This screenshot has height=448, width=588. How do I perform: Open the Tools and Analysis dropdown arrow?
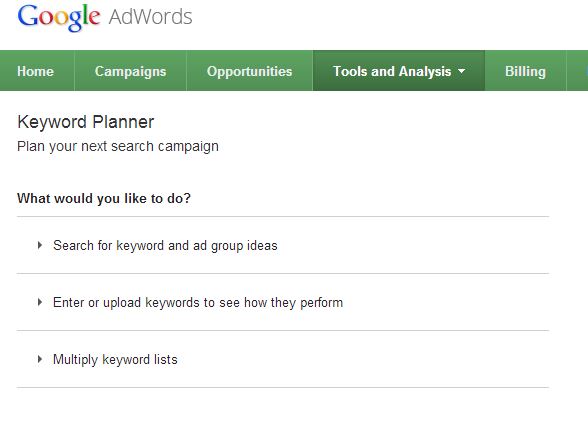click(x=462, y=70)
